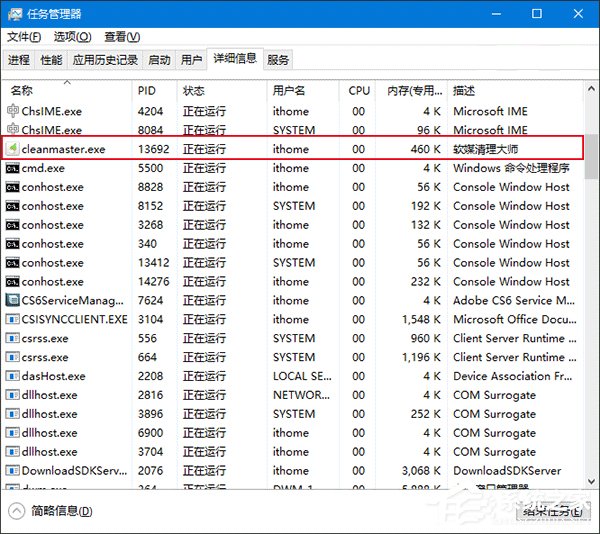Sort by the 状态 column header
The image size is (600, 534).
tap(222, 90)
